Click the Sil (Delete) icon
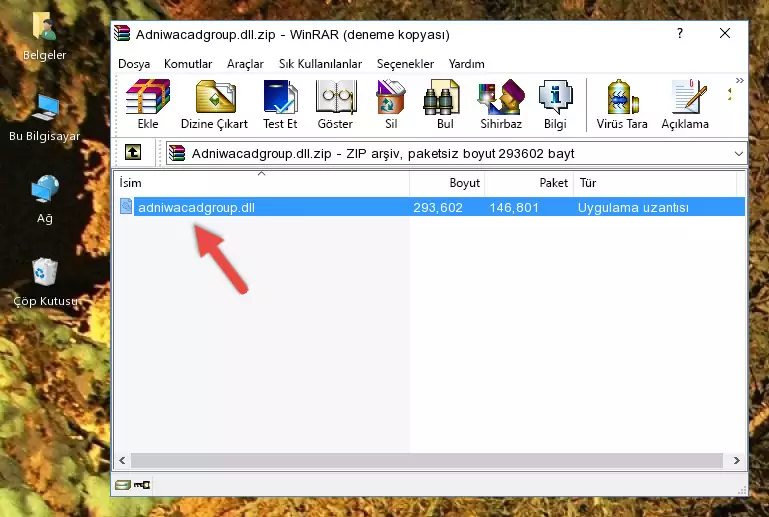 tap(391, 104)
